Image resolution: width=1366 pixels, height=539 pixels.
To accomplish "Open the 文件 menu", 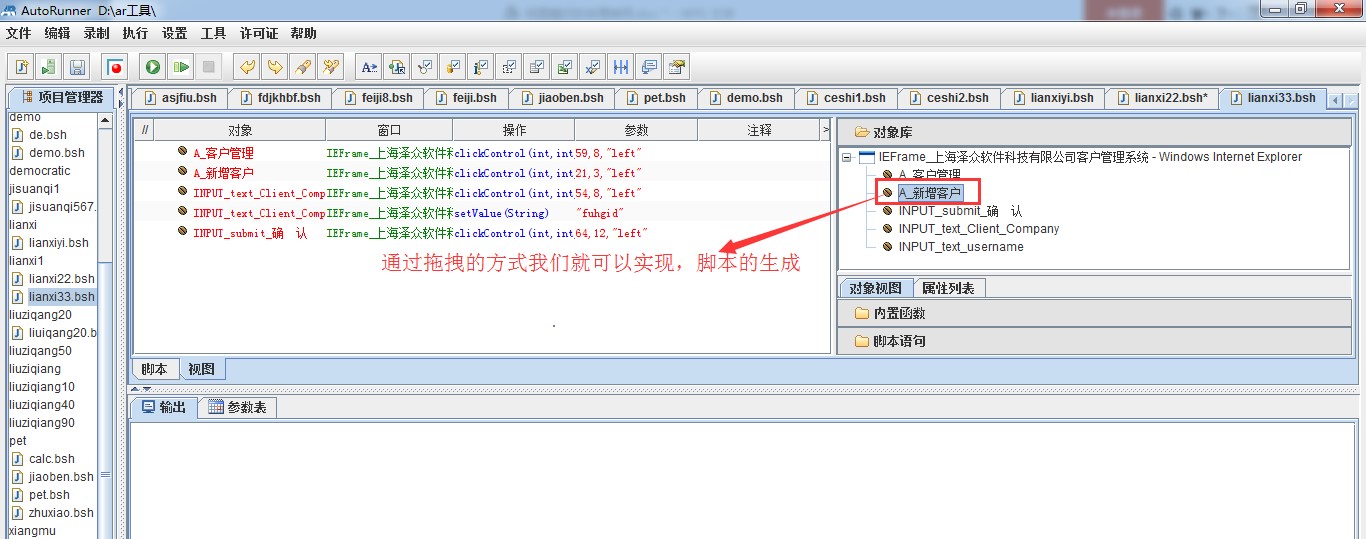I will point(19,33).
